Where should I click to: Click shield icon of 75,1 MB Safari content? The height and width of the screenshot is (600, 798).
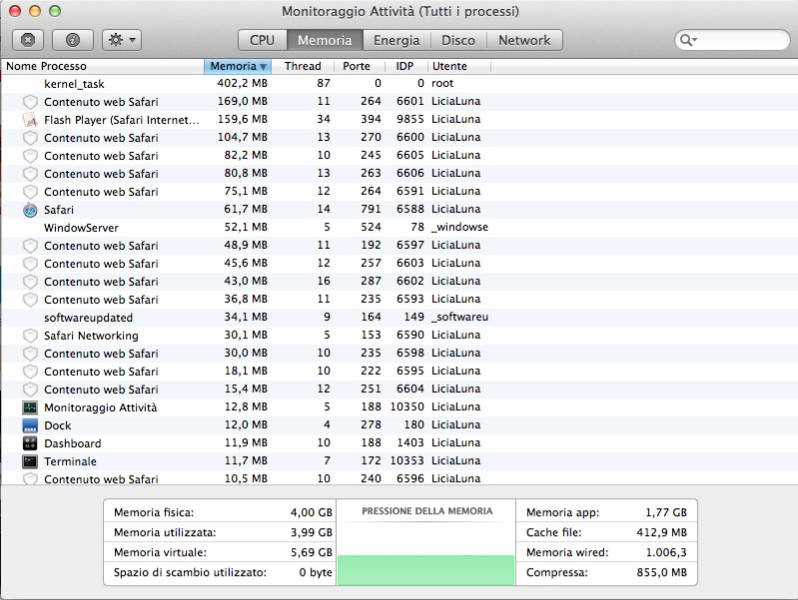[x=30, y=192]
